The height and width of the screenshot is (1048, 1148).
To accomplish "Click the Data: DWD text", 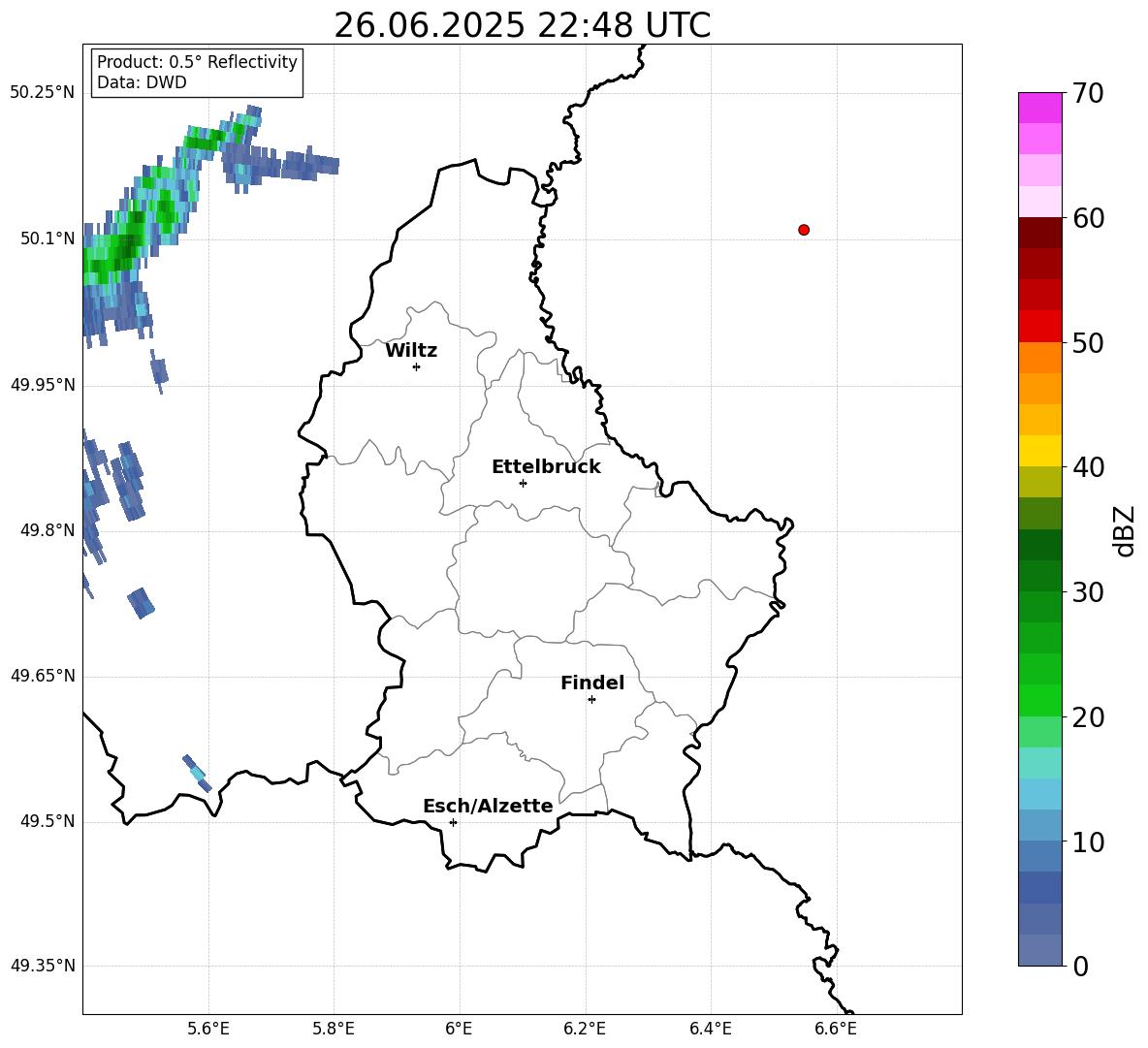I will coord(142,82).
